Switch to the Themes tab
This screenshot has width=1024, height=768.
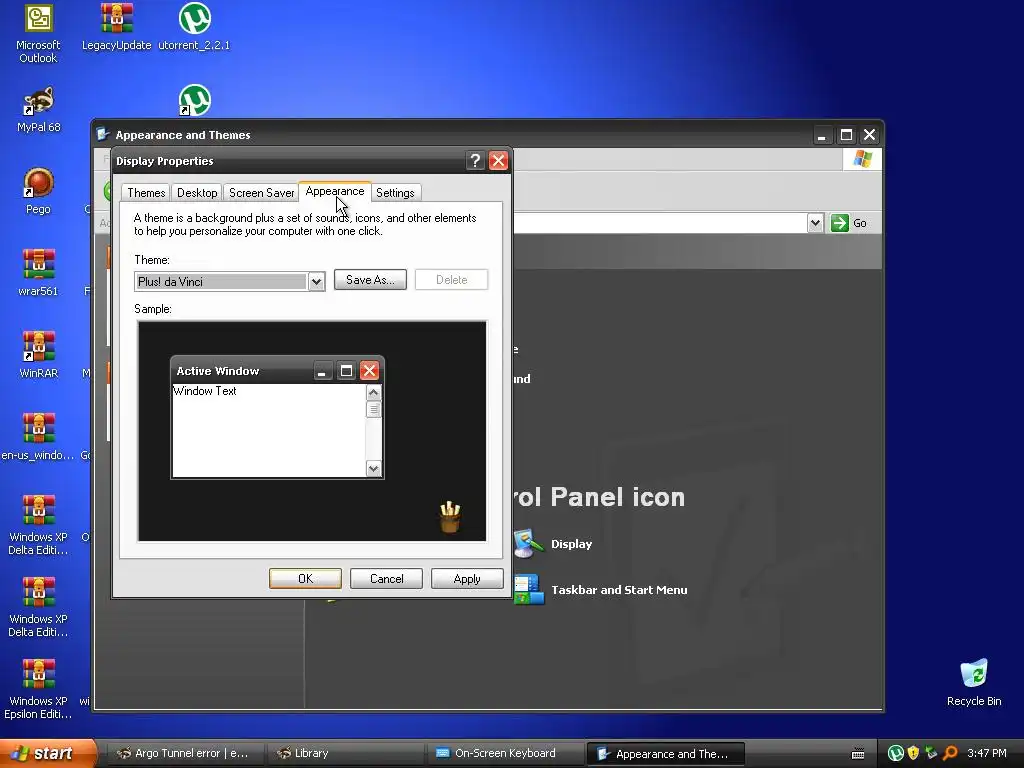(x=146, y=193)
